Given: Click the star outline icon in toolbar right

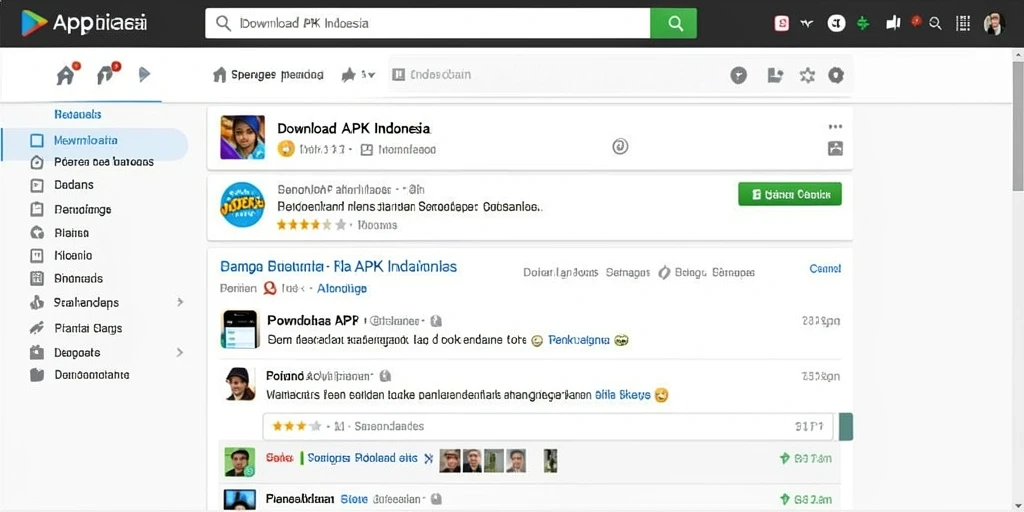Looking at the screenshot, I should (807, 75).
